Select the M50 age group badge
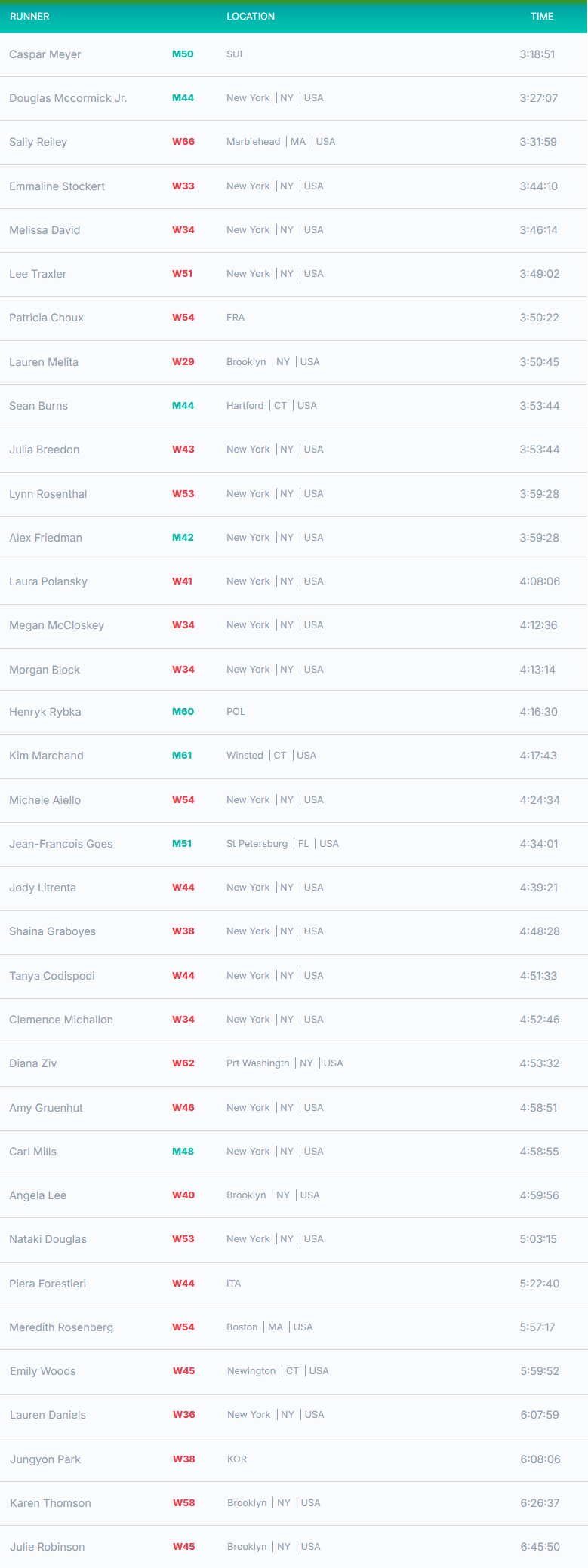Screen dimensions: 588x1568 [x=183, y=54]
